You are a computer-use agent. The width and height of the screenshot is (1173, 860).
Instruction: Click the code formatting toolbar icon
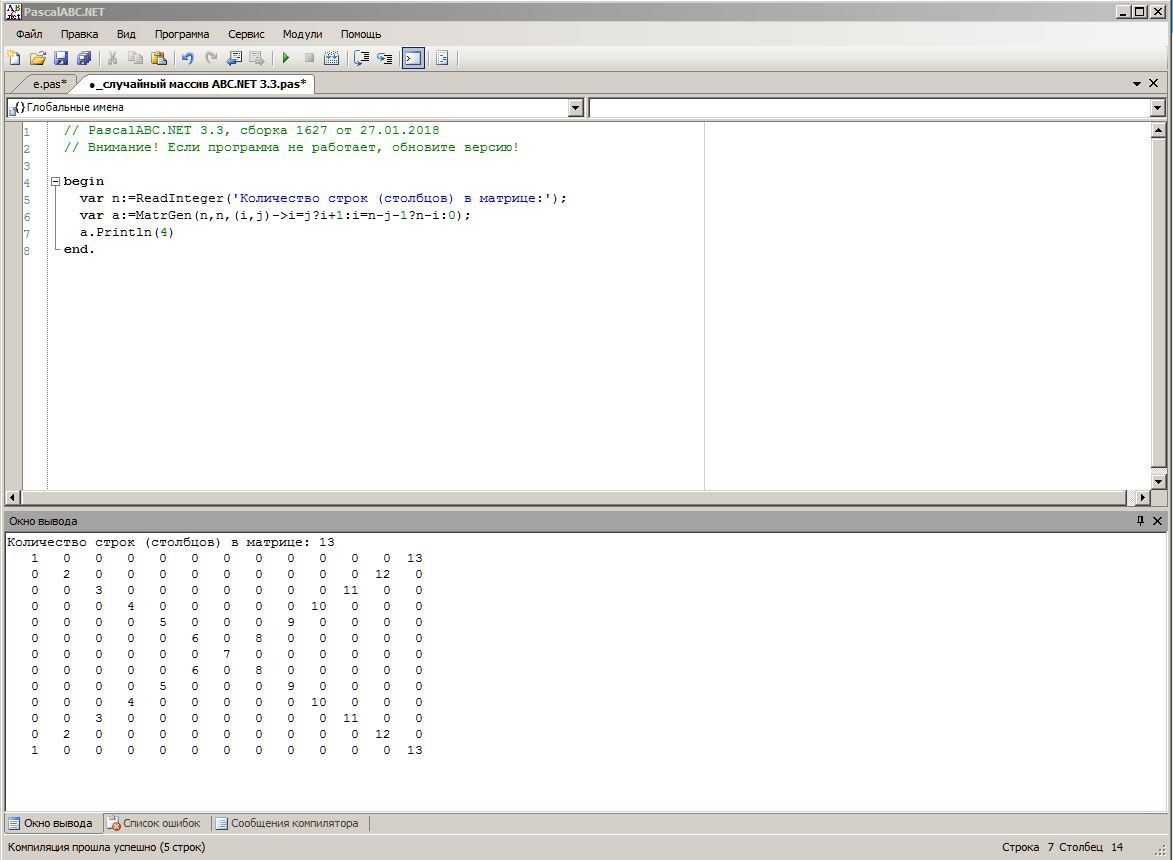click(442, 58)
